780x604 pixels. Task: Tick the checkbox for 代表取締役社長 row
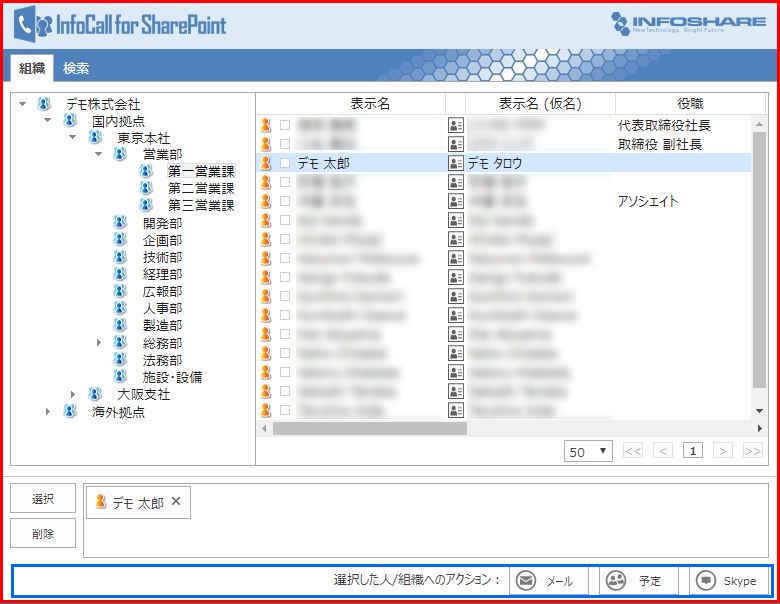(x=285, y=125)
